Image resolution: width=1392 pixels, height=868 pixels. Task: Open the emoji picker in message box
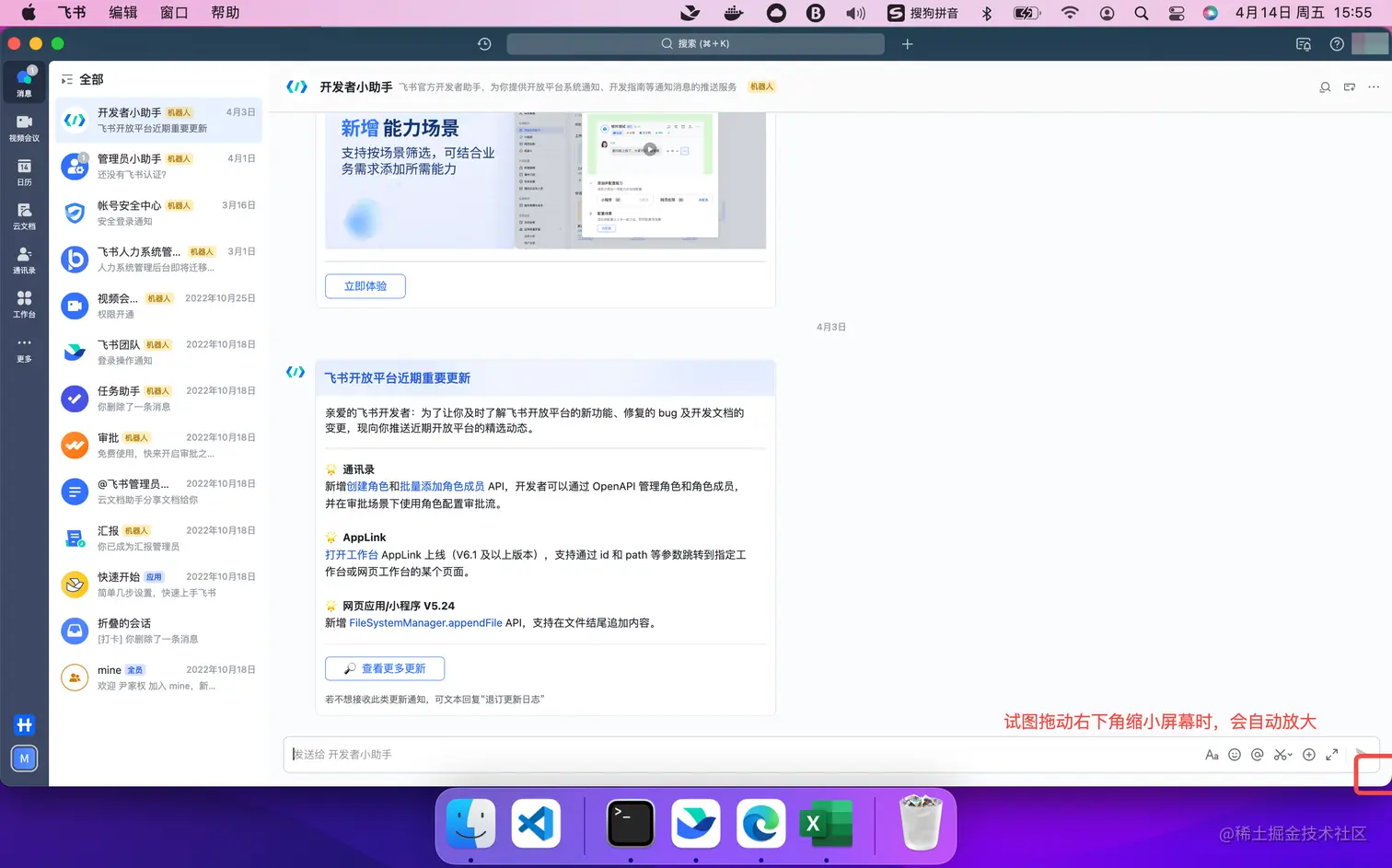pos(1235,755)
